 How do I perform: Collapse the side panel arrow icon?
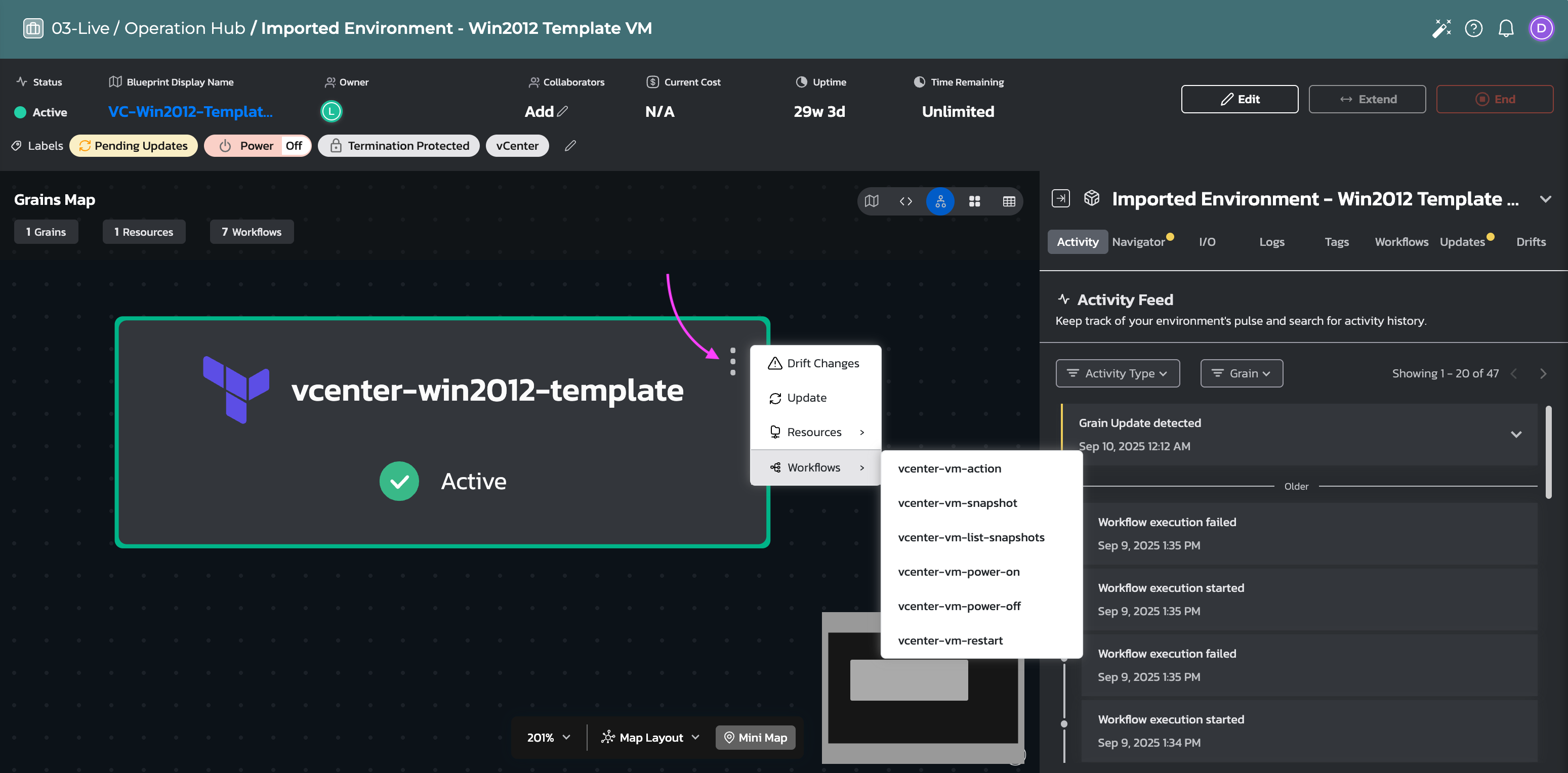[x=1060, y=199]
